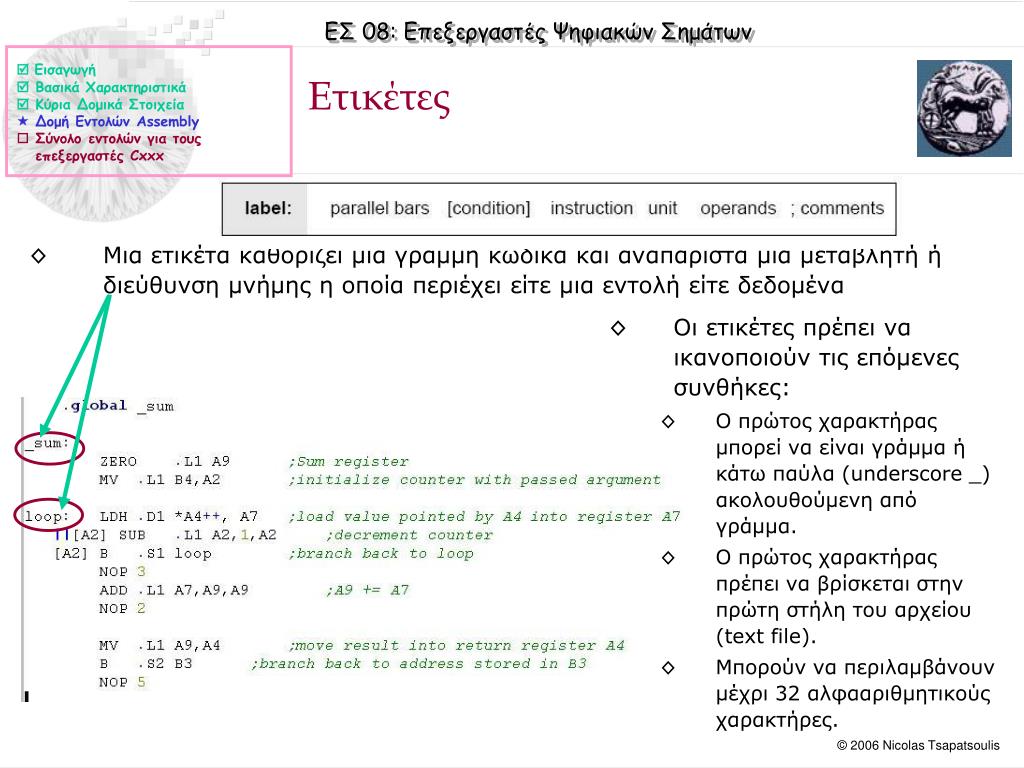Screen dimensions: 1024x768
Task: Click ';branch back to address stored in B3' comment
Action: pos(419,664)
